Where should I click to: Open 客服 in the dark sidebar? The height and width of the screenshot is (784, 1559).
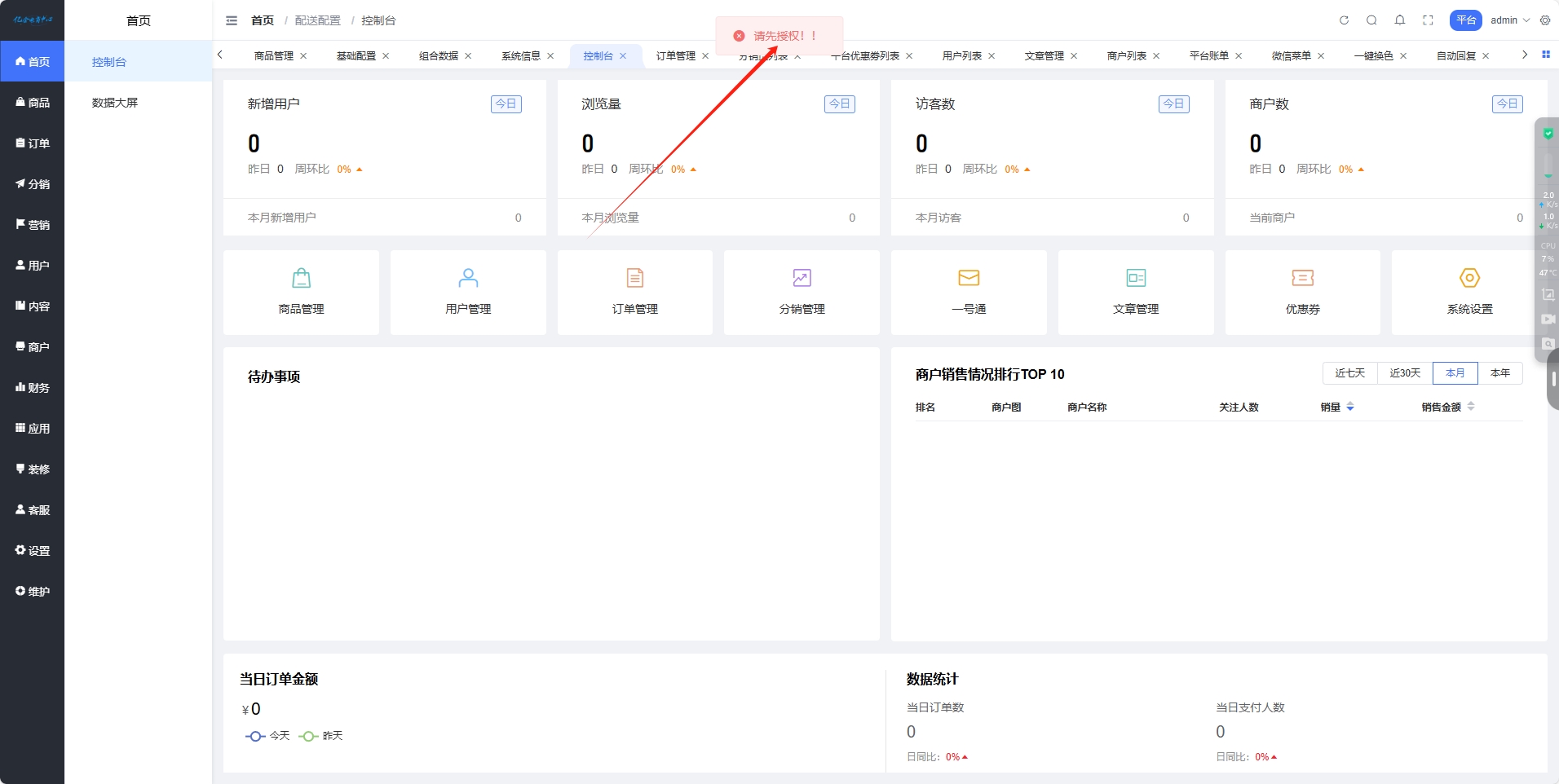point(33,510)
